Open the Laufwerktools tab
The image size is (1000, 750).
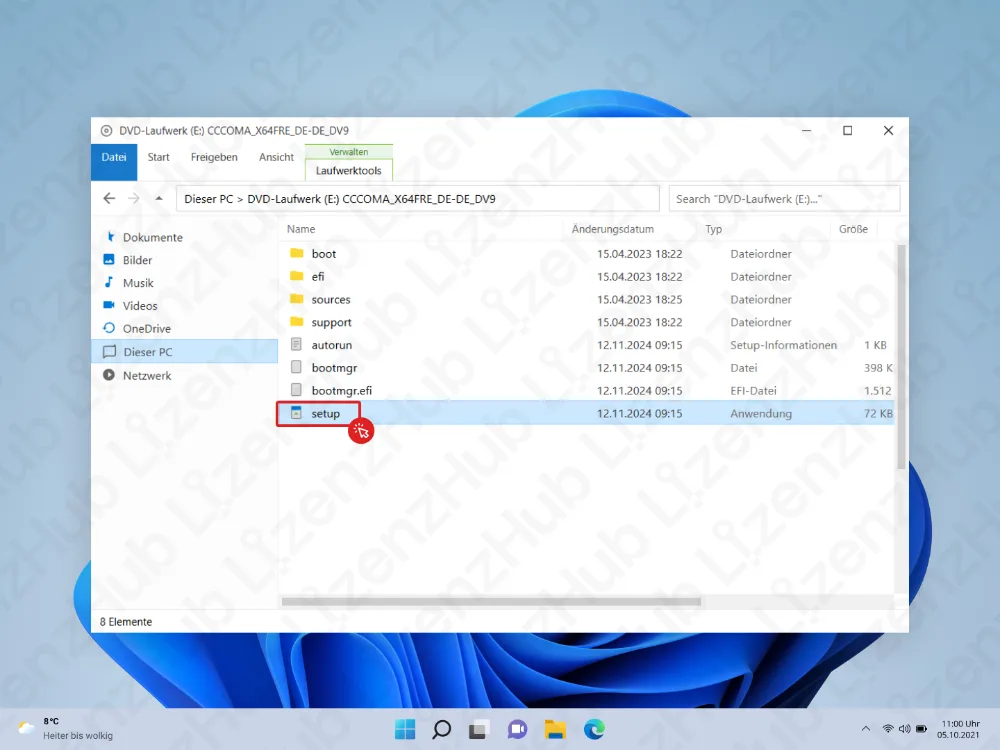(348, 170)
